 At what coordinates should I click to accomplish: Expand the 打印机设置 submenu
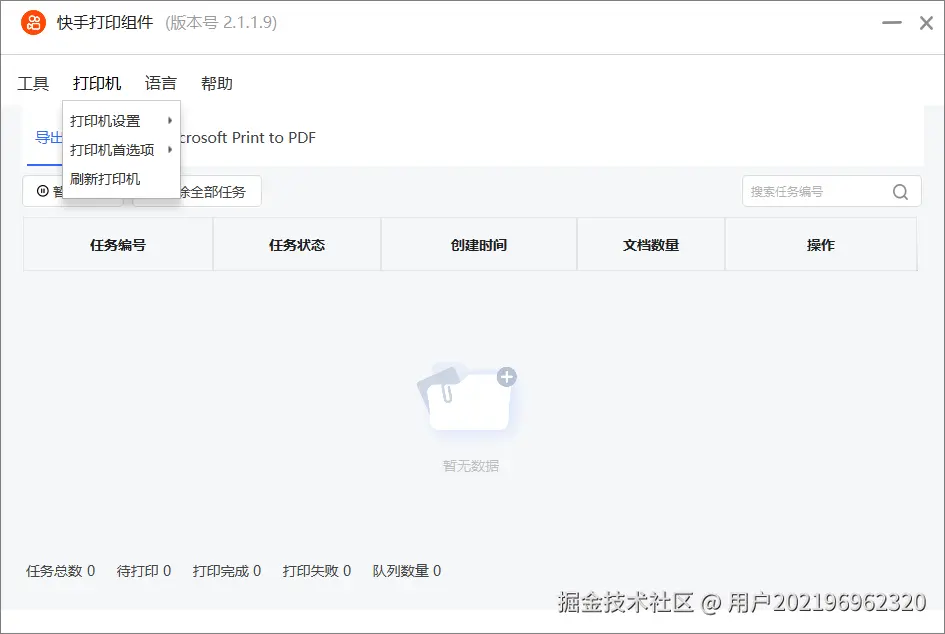pos(121,121)
